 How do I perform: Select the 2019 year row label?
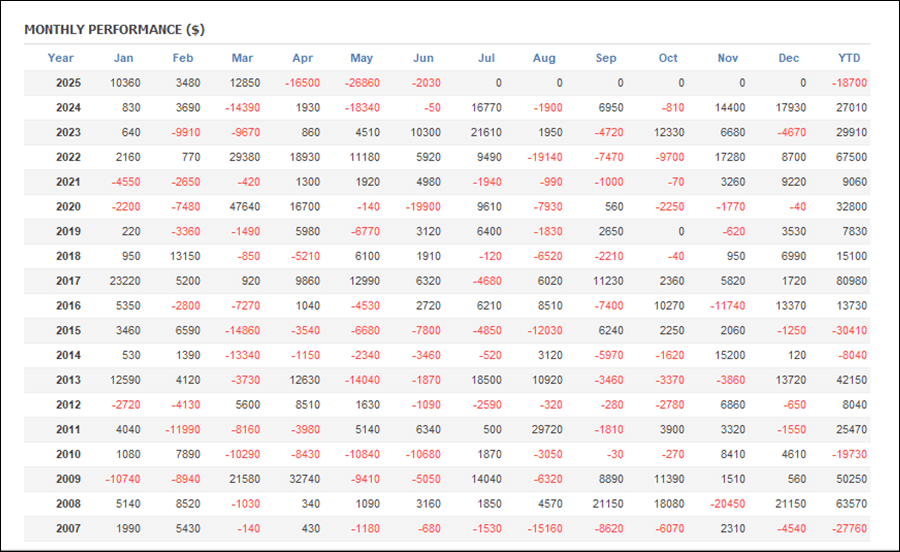point(68,231)
